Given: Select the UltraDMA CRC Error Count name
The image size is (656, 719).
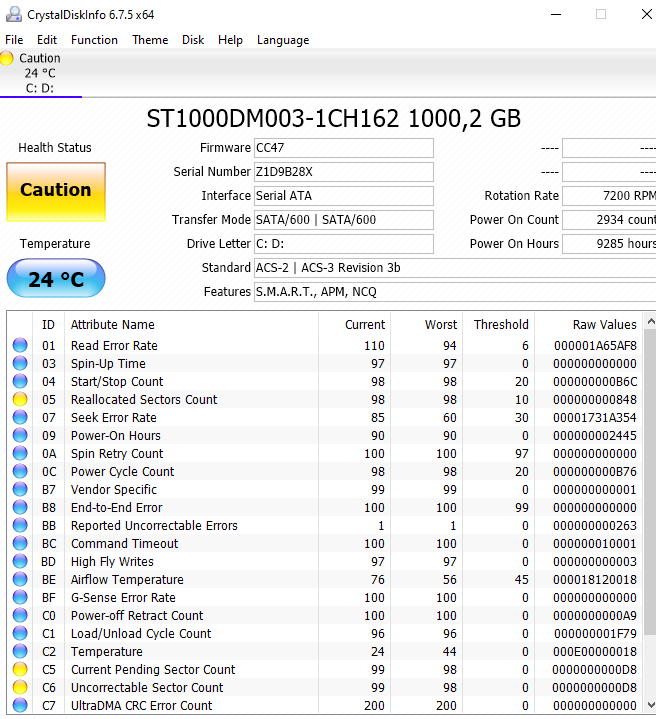Looking at the screenshot, I should (142, 705).
